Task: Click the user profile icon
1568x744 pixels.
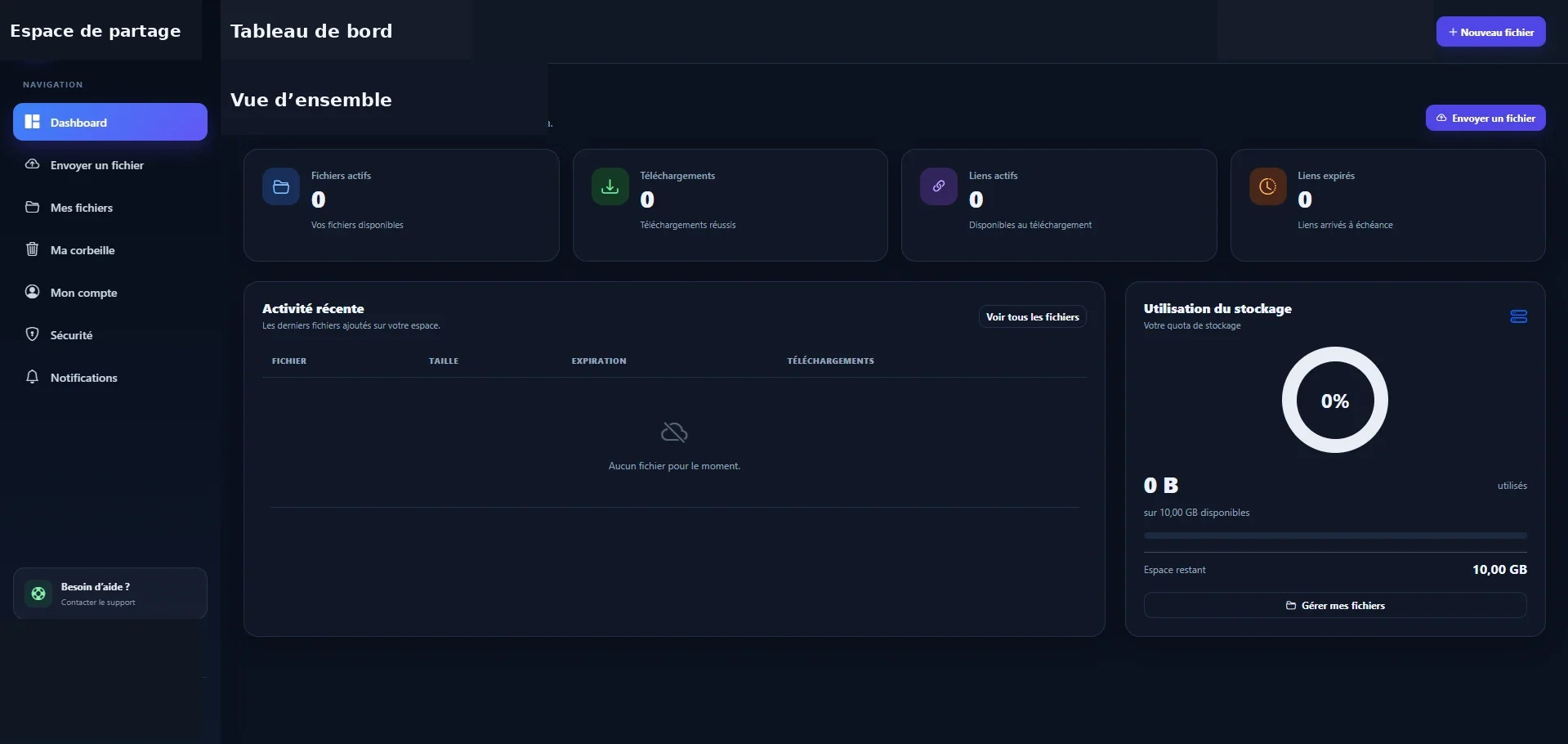Action: (33, 292)
